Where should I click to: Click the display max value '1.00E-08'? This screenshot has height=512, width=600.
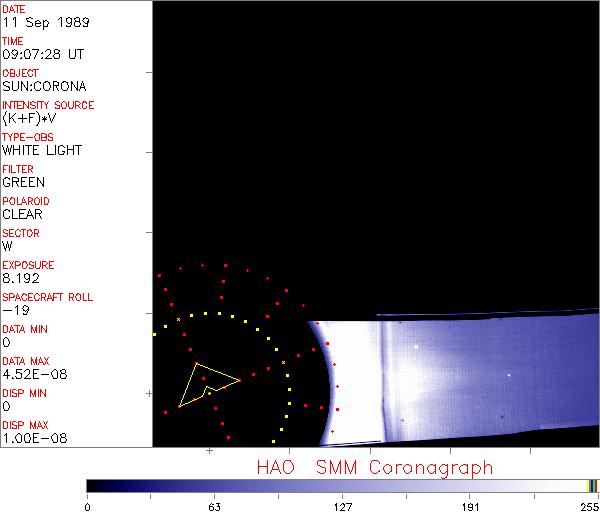point(31,438)
